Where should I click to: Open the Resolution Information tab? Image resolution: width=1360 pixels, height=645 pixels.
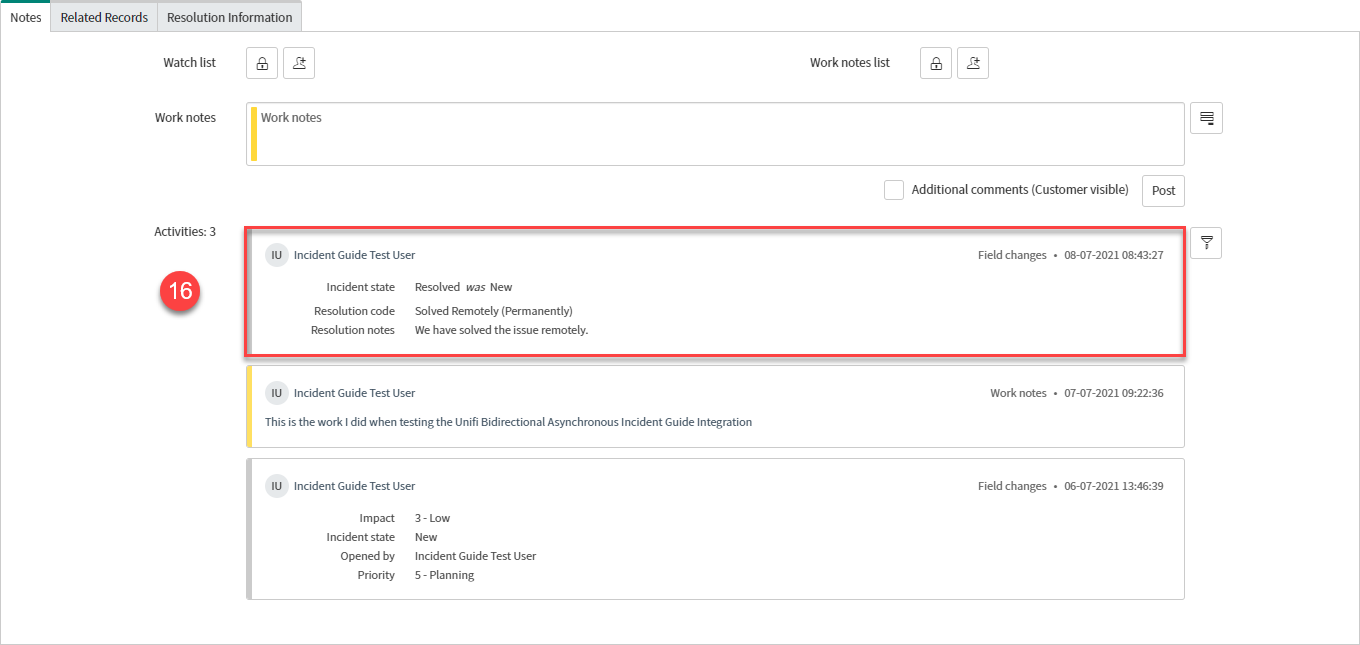coord(229,17)
